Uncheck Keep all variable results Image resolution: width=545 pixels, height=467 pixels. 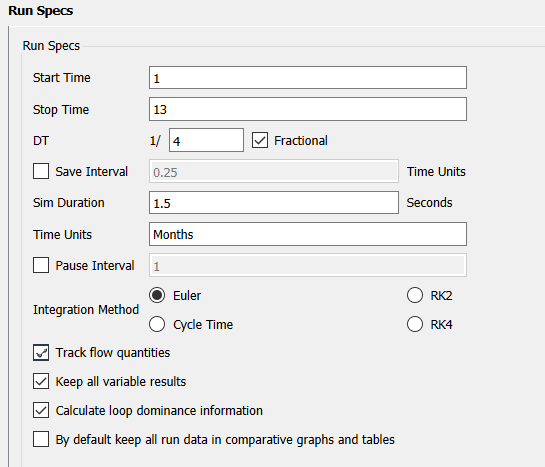pos(41,381)
